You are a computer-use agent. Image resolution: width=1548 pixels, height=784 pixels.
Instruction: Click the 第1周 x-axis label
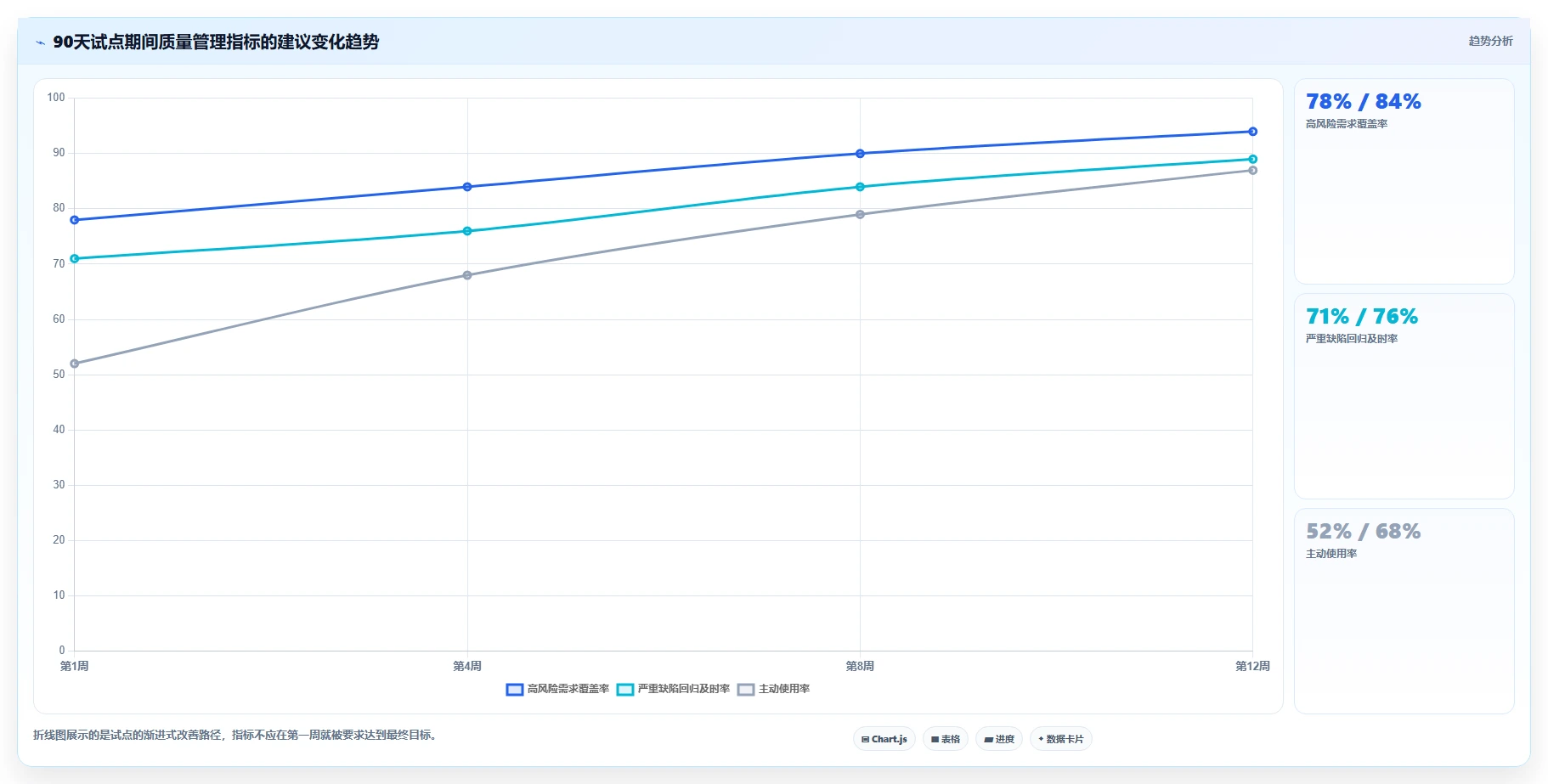(75, 666)
